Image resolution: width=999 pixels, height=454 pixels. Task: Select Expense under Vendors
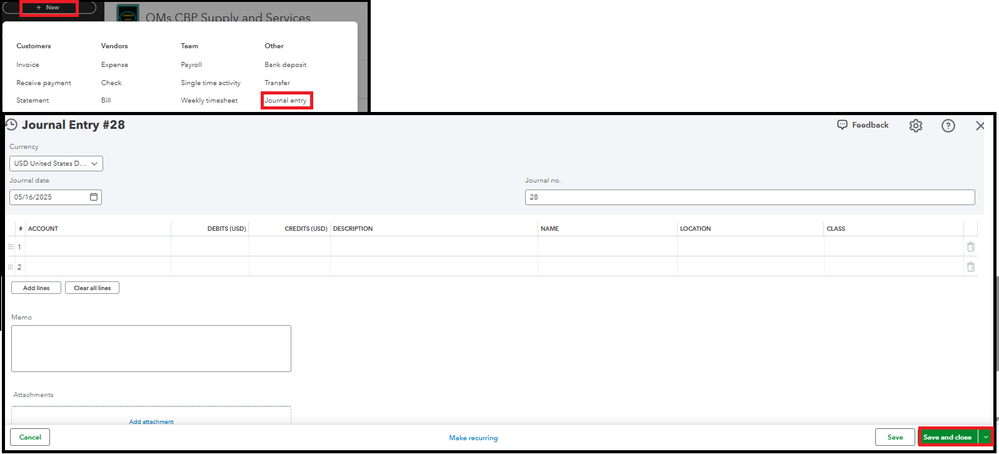115,64
